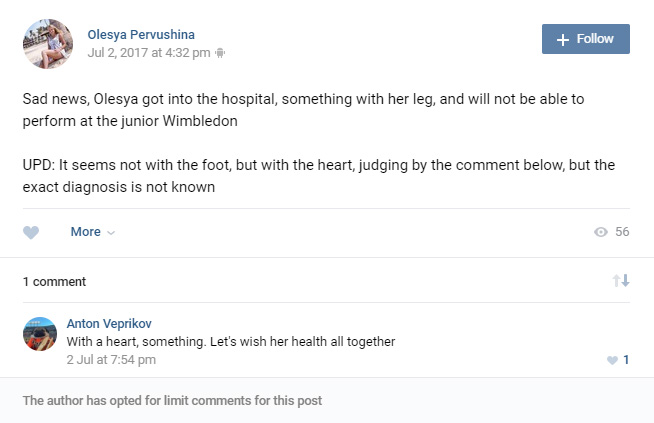Like Anton Veprikov's comment with the heart
654x423 pixels.
pos(612,360)
